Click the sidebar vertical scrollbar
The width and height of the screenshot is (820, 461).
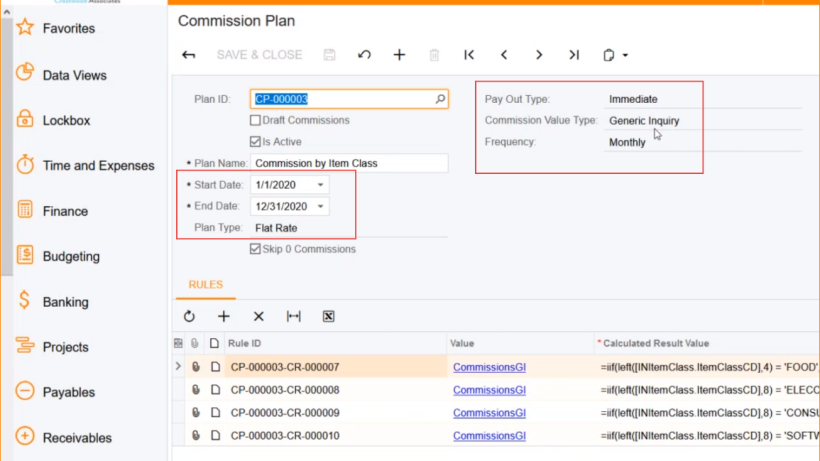(6, 146)
